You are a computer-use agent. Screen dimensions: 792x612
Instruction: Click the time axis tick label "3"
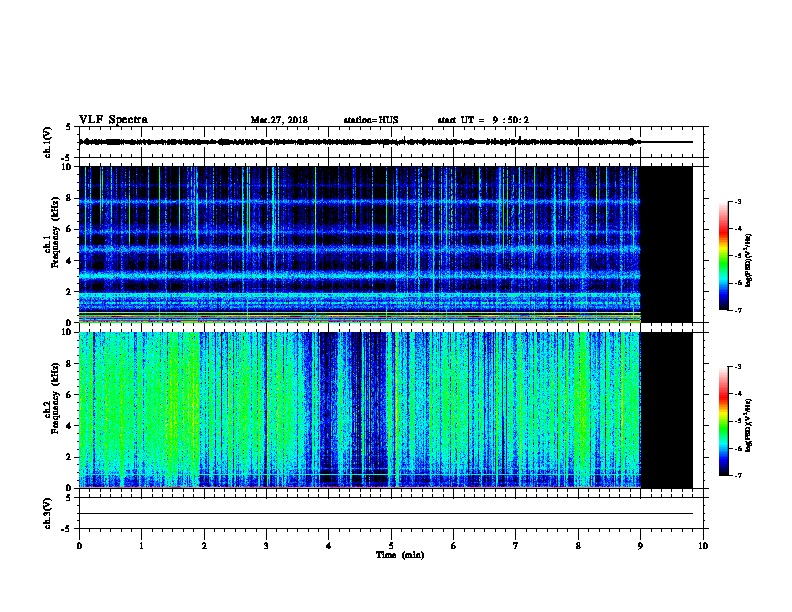(x=266, y=546)
